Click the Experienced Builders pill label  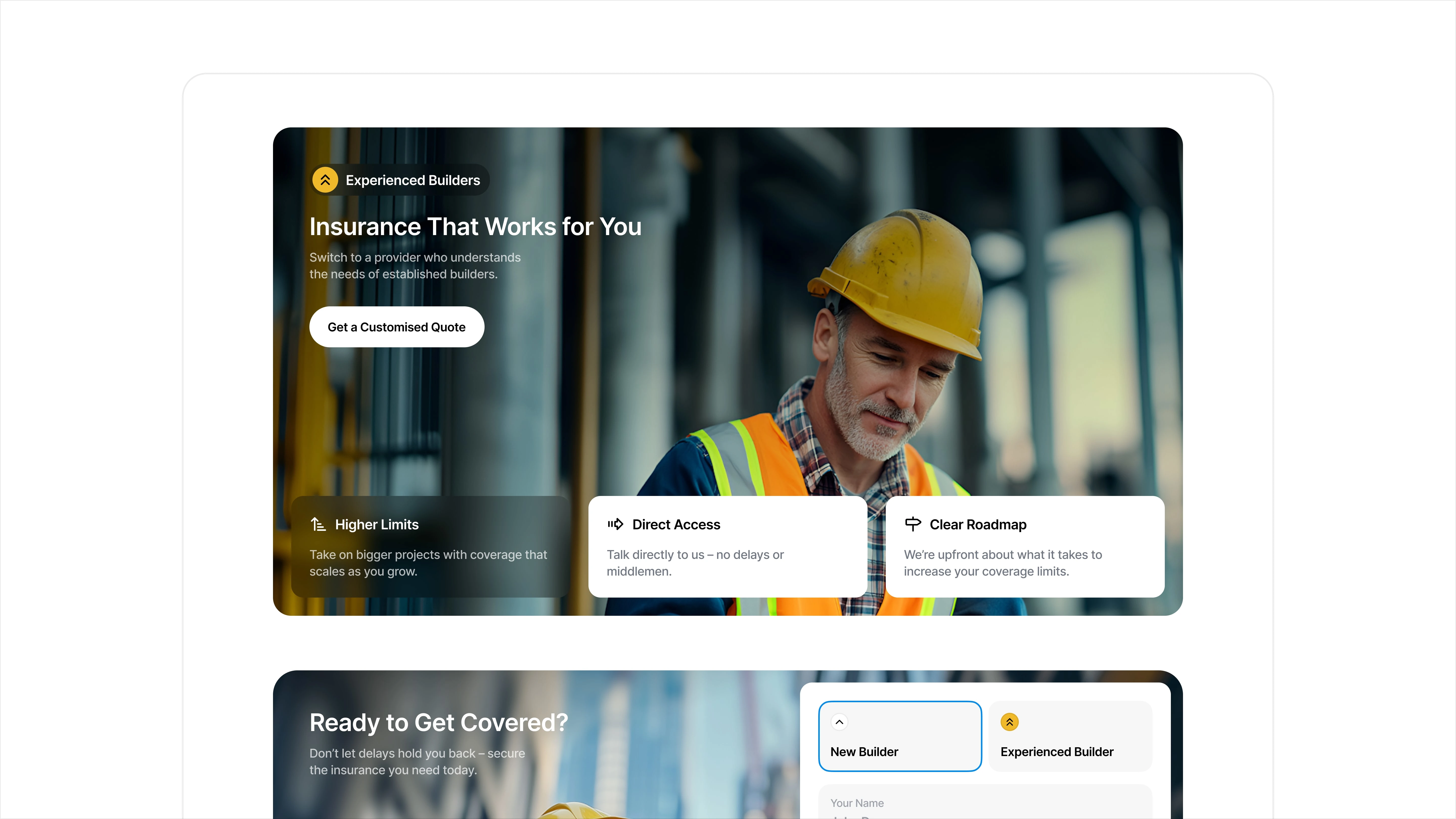413,180
